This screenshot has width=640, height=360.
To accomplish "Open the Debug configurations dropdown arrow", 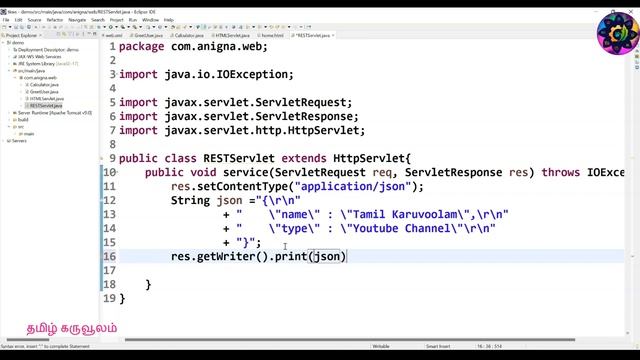I will point(105,27).
